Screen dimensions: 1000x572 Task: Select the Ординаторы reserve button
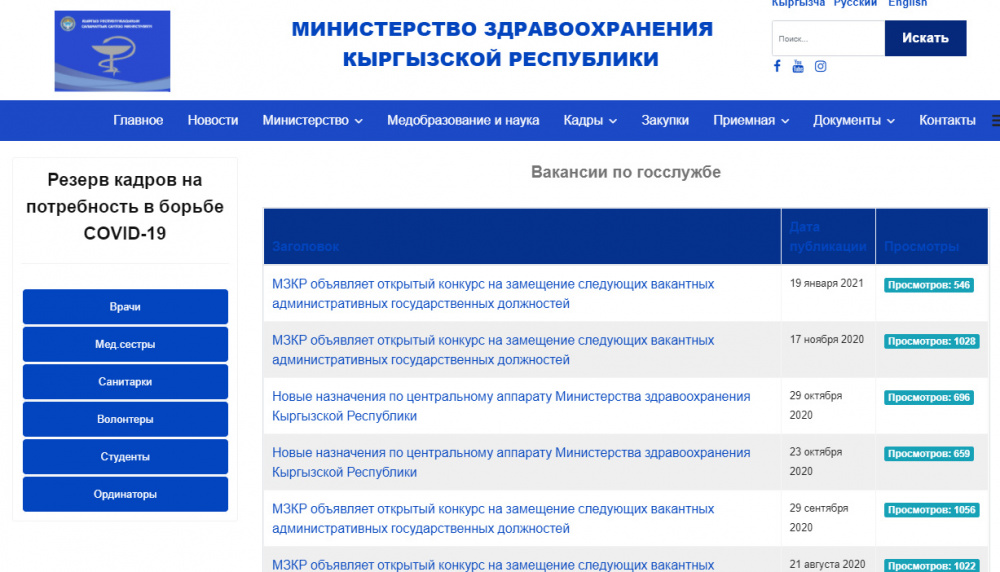click(x=125, y=494)
